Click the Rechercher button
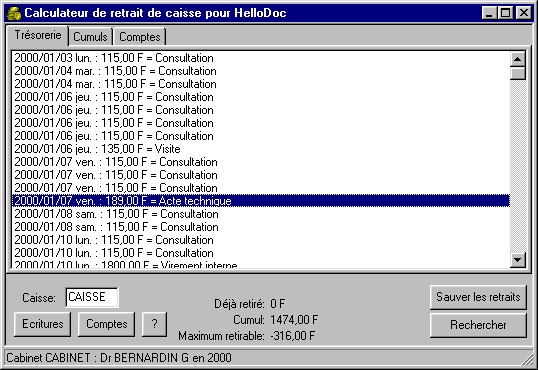538x370 pixels. tap(478, 325)
